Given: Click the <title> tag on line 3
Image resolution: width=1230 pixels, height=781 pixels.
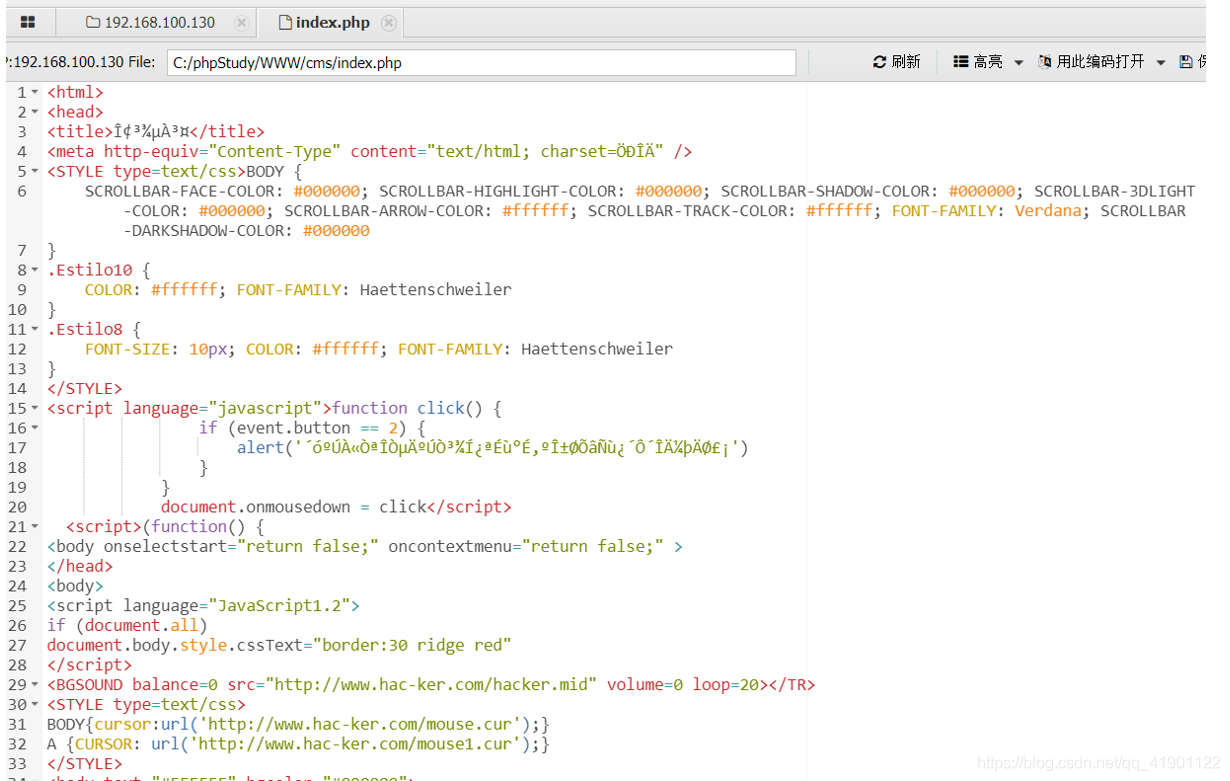Looking at the screenshot, I should click(x=80, y=132).
